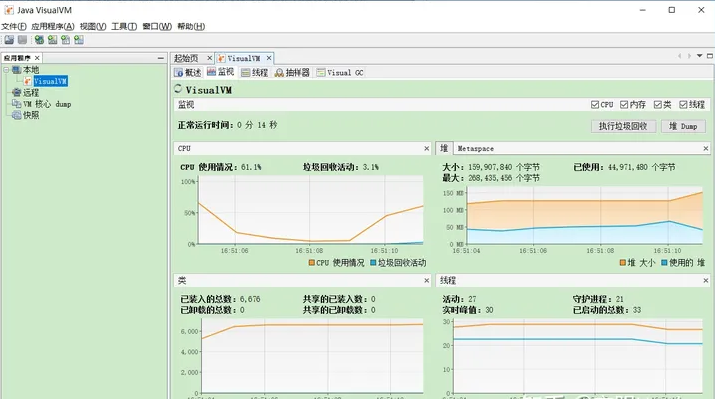Click the tab scroll-left arrow
This screenshot has width=715, height=399.
[x=679, y=56]
